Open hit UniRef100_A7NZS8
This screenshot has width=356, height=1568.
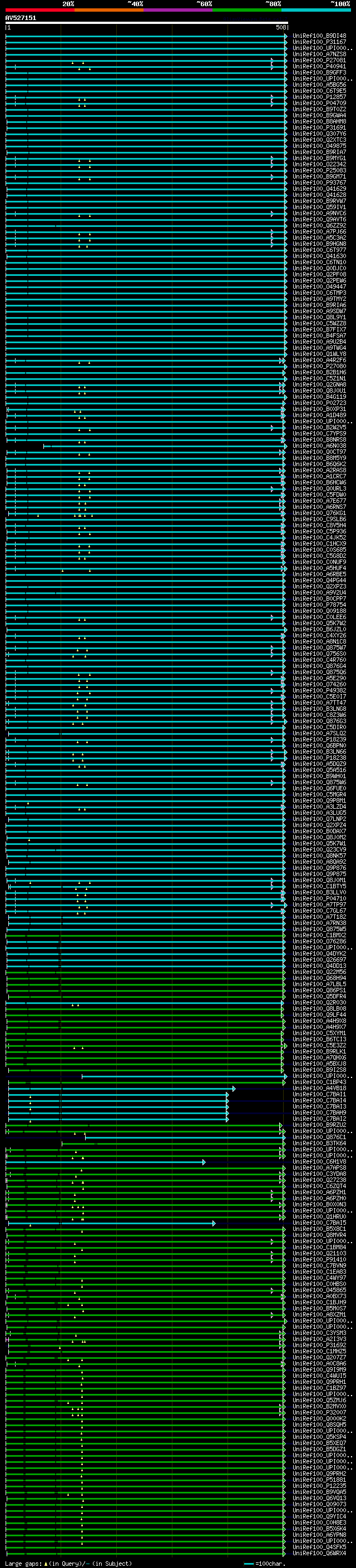pos(319,54)
